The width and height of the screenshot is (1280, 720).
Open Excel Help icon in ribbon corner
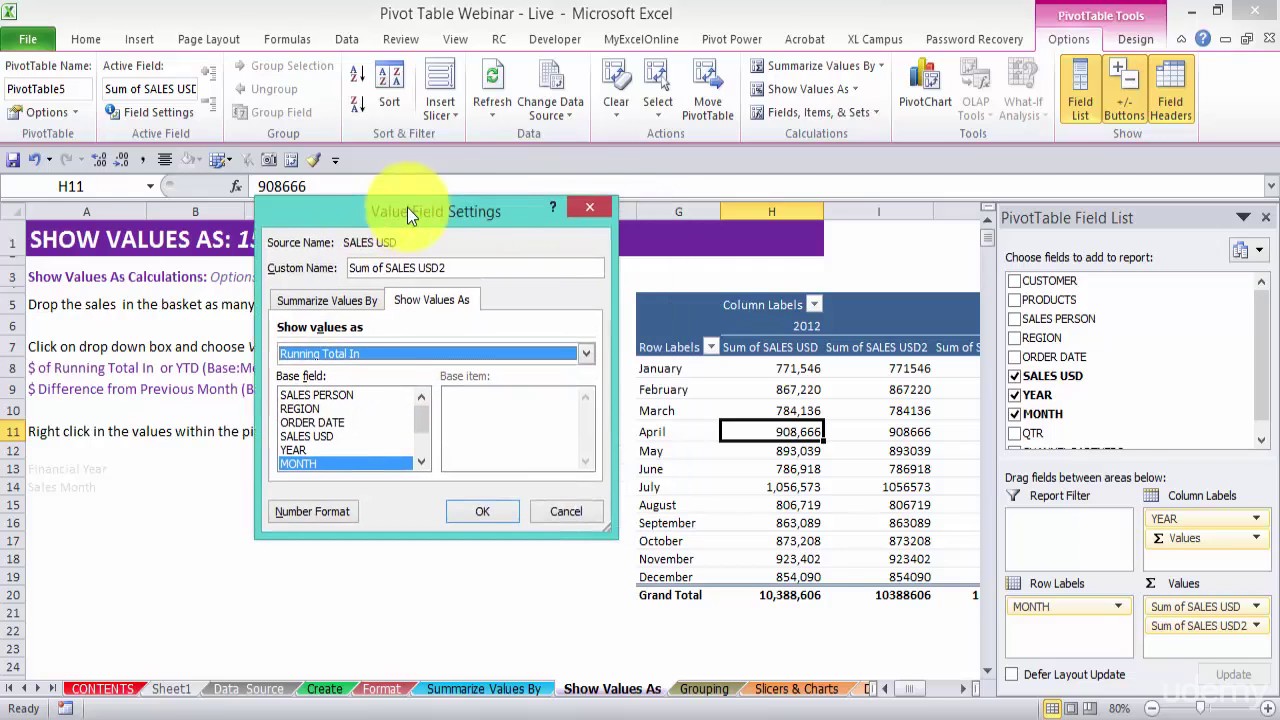point(1202,39)
